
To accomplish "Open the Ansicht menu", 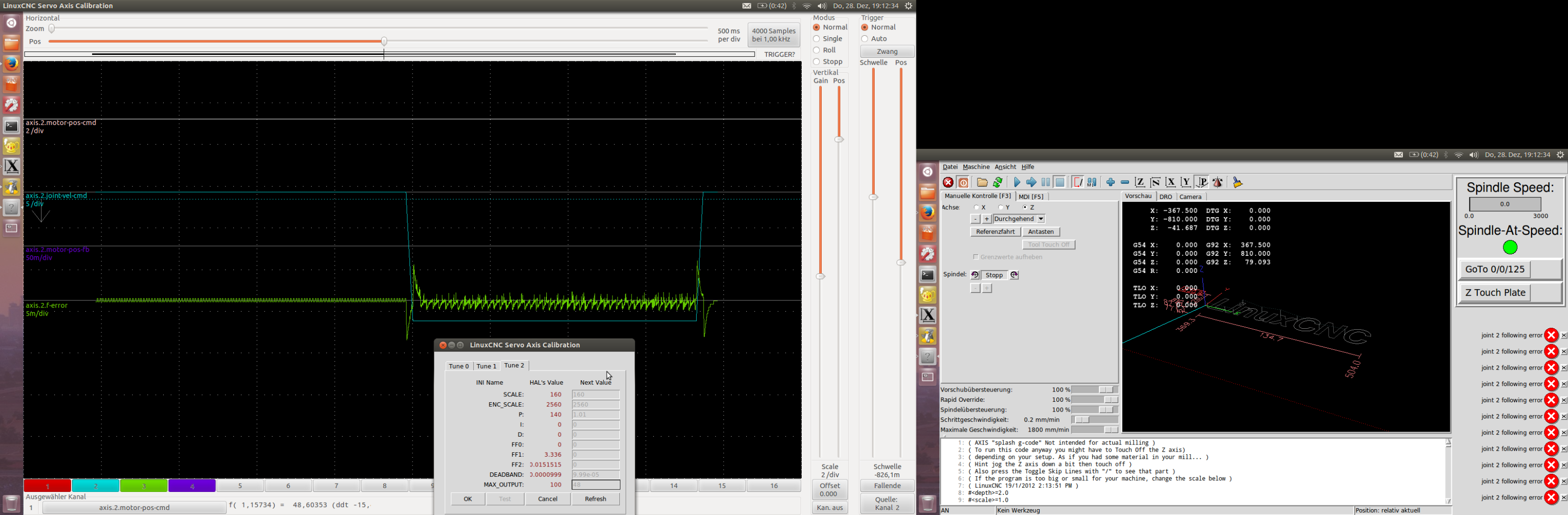I will 1005,167.
